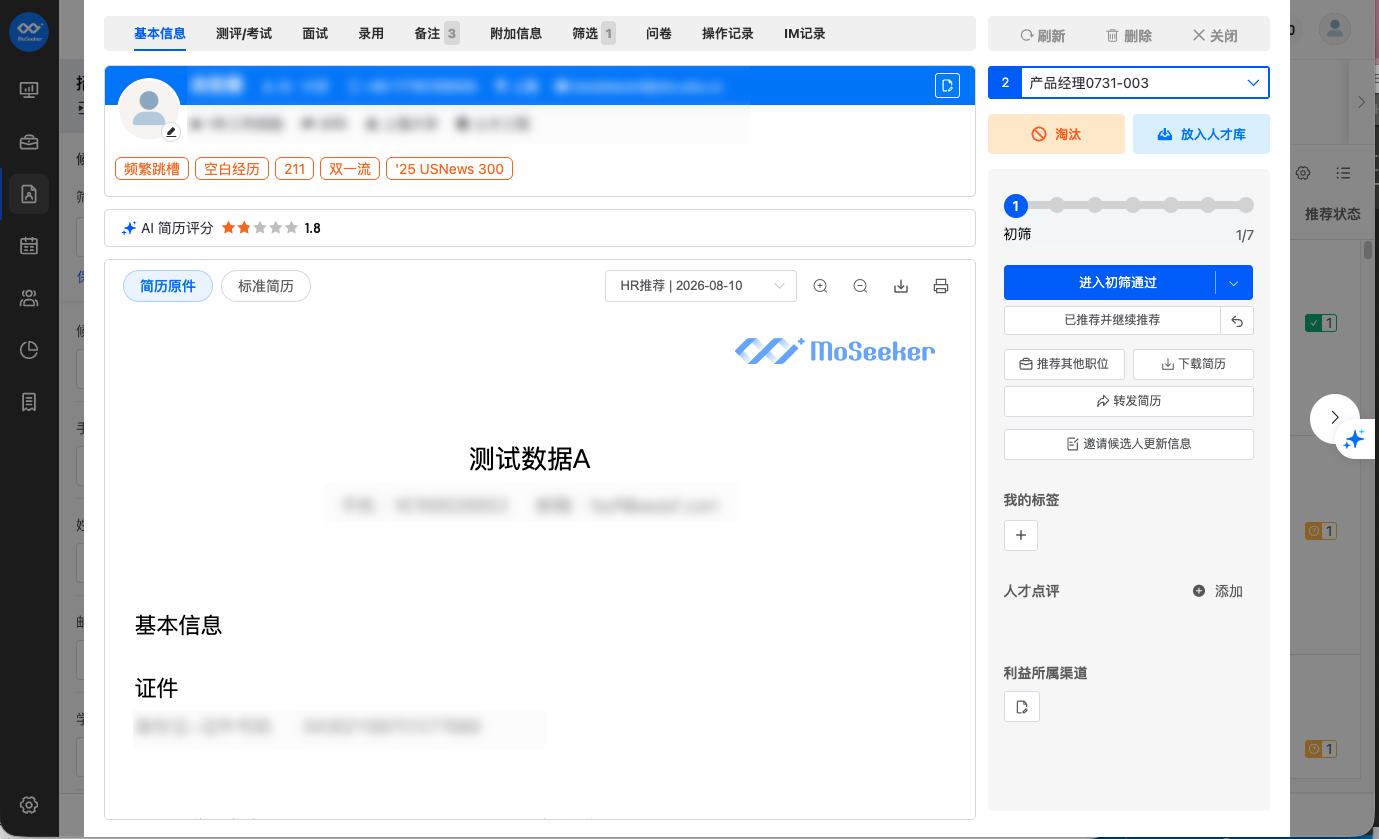Open the IM记录 tab
The height and width of the screenshot is (839, 1379).
tap(805, 34)
